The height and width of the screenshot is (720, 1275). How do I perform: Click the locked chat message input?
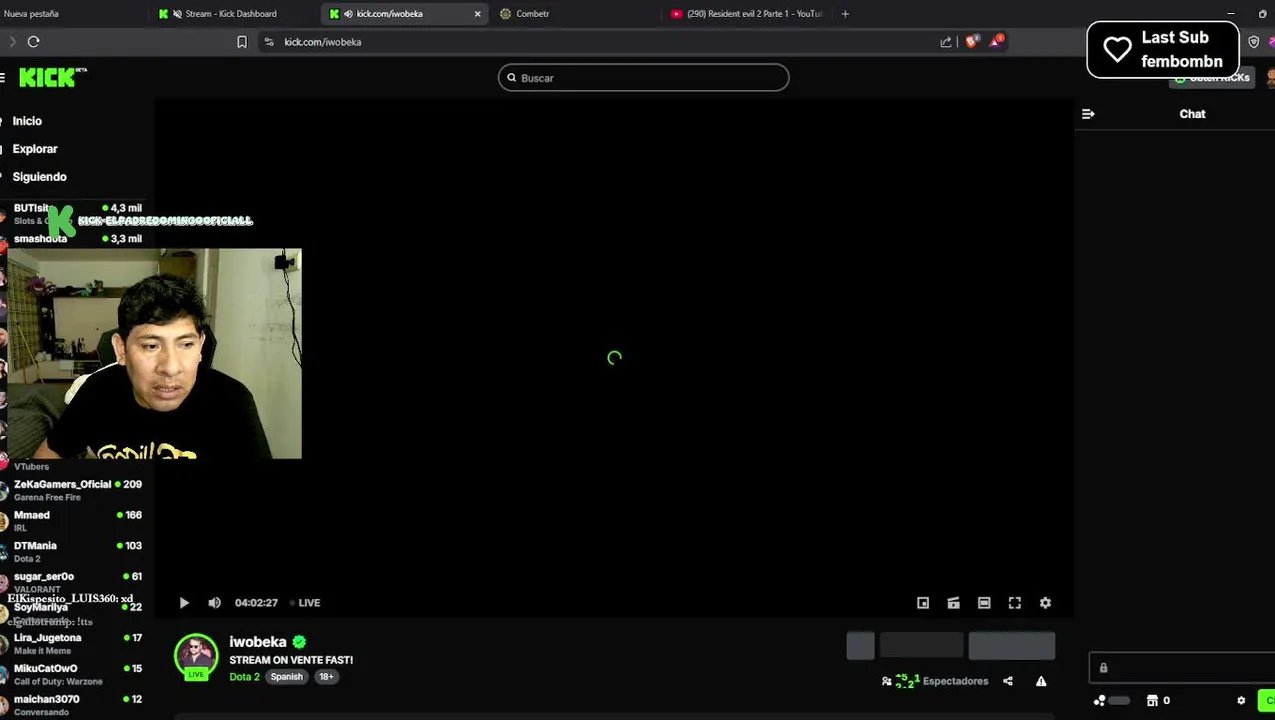1182,668
